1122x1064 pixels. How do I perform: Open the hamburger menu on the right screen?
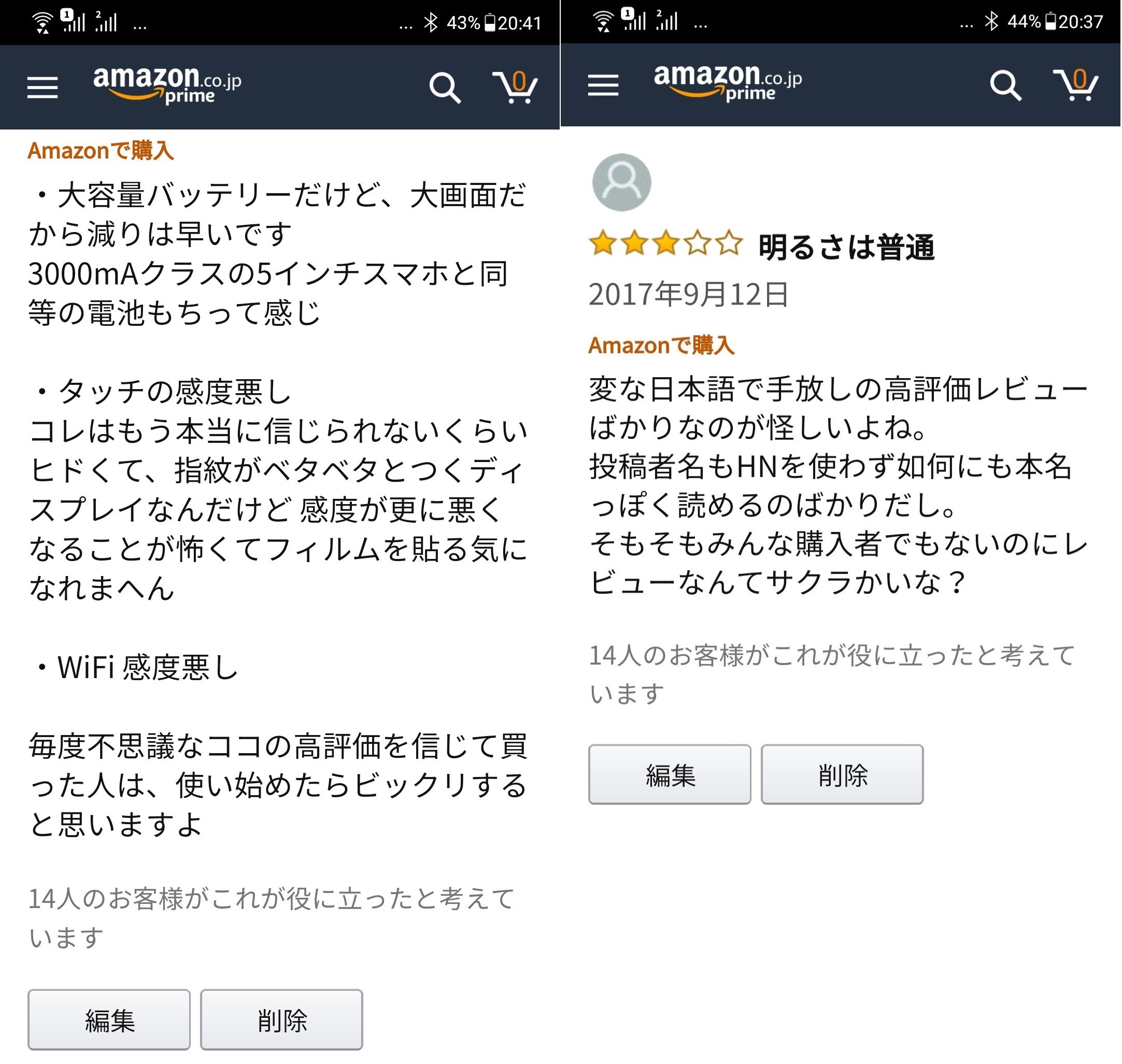coord(603,85)
